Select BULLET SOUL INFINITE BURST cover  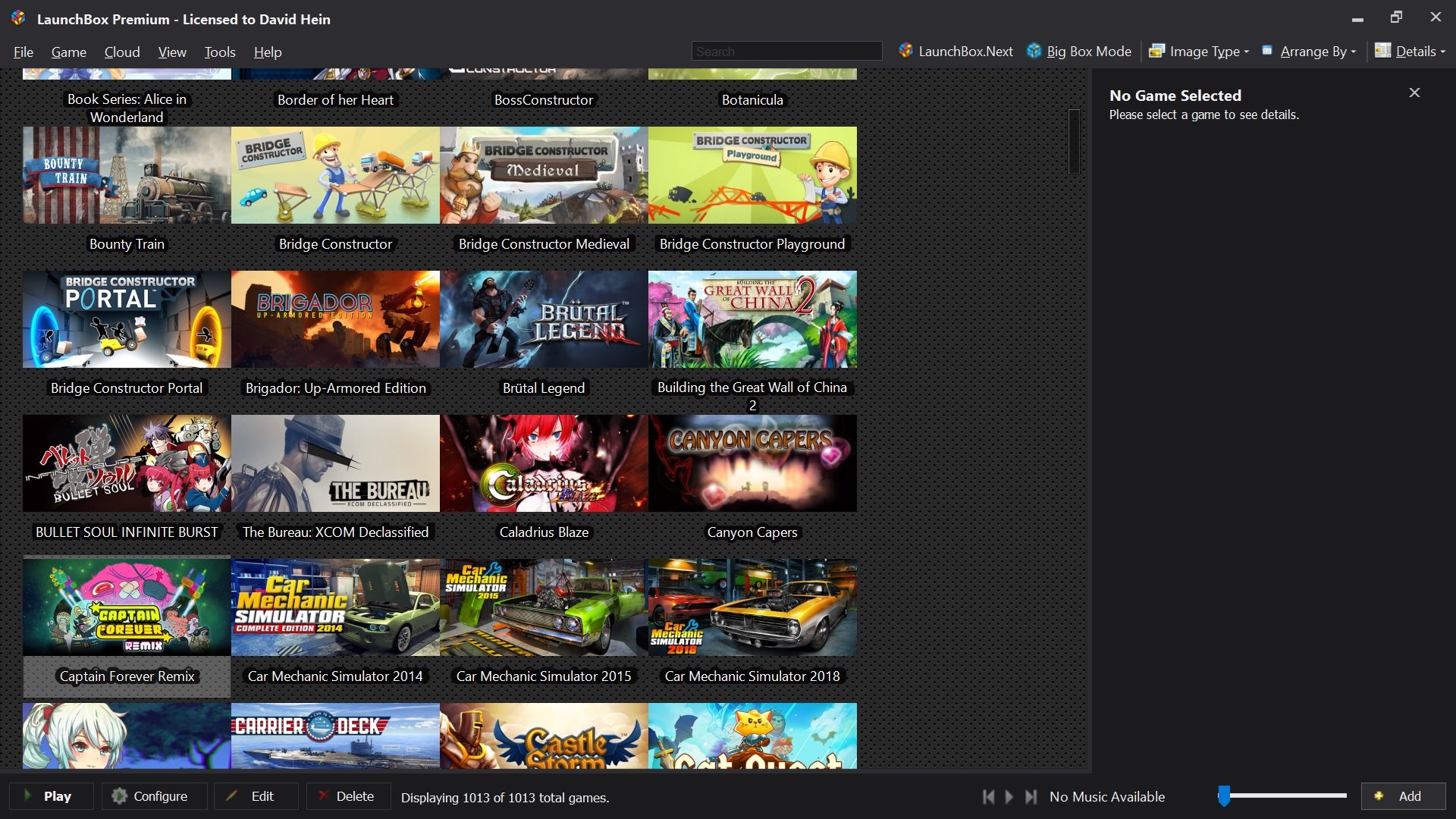click(x=127, y=463)
